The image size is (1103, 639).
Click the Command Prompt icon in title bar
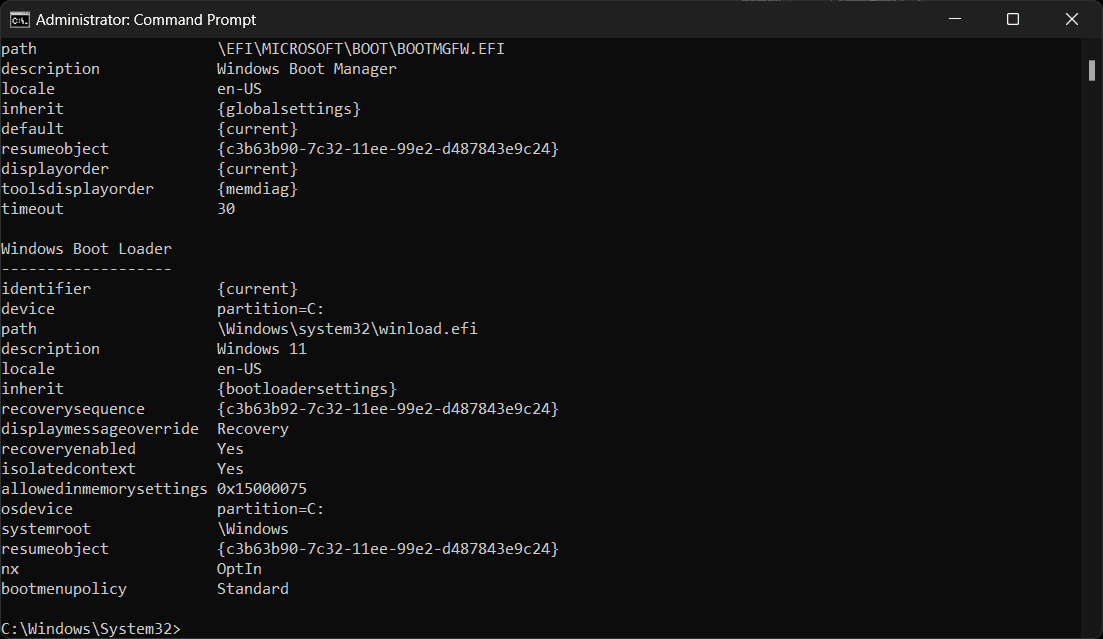click(19, 19)
